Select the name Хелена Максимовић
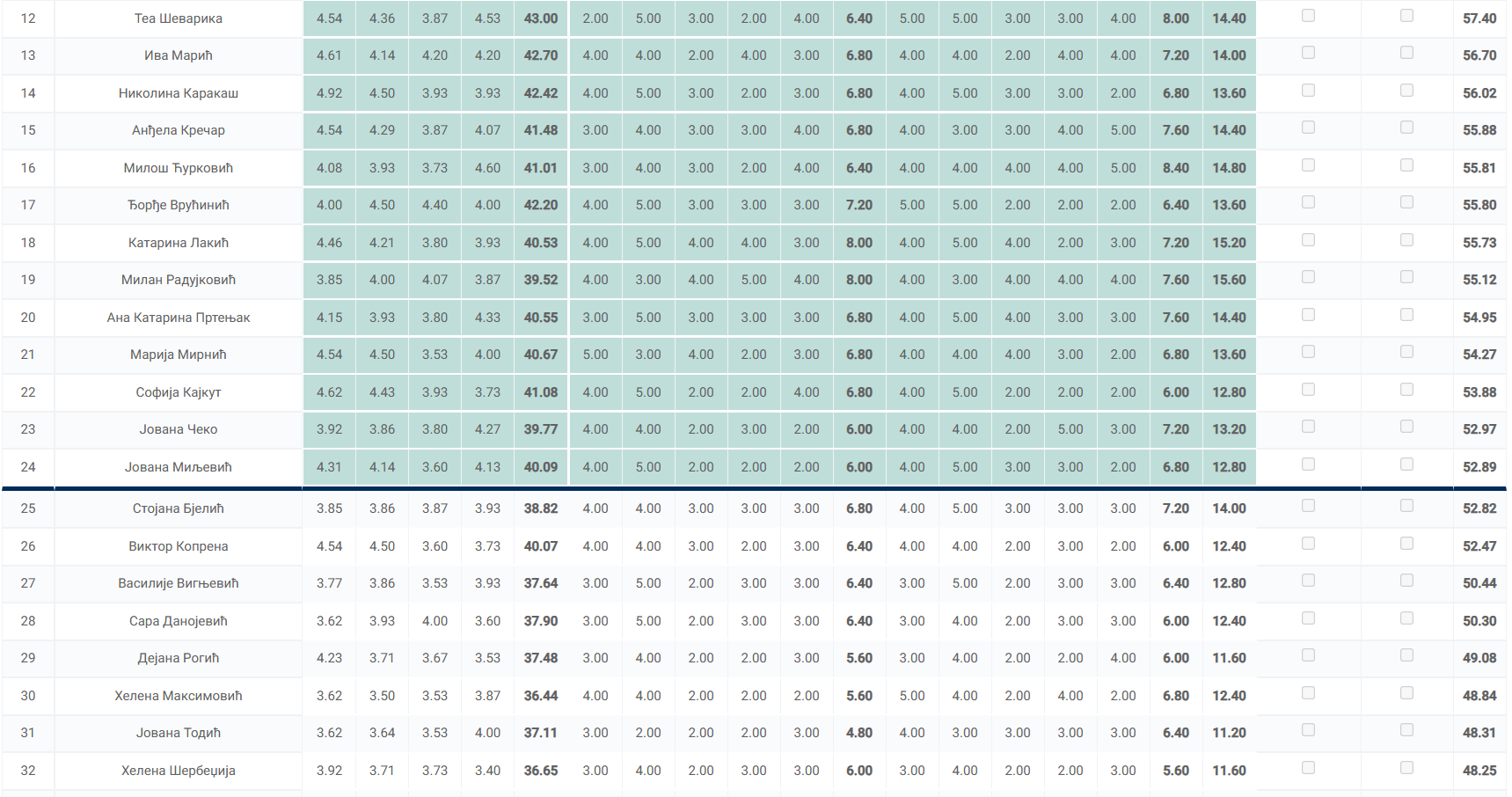 (x=179, y=696)
